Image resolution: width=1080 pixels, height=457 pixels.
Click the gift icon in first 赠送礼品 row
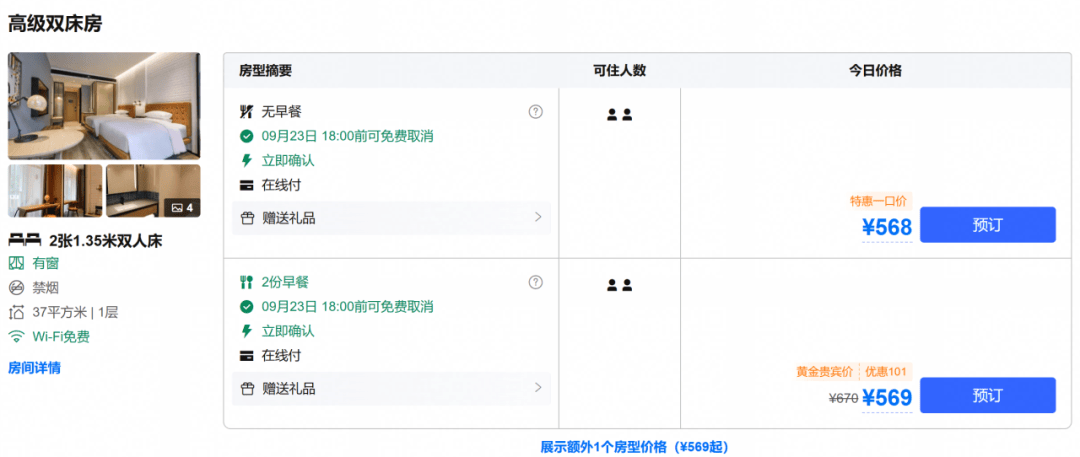point(247,219)
